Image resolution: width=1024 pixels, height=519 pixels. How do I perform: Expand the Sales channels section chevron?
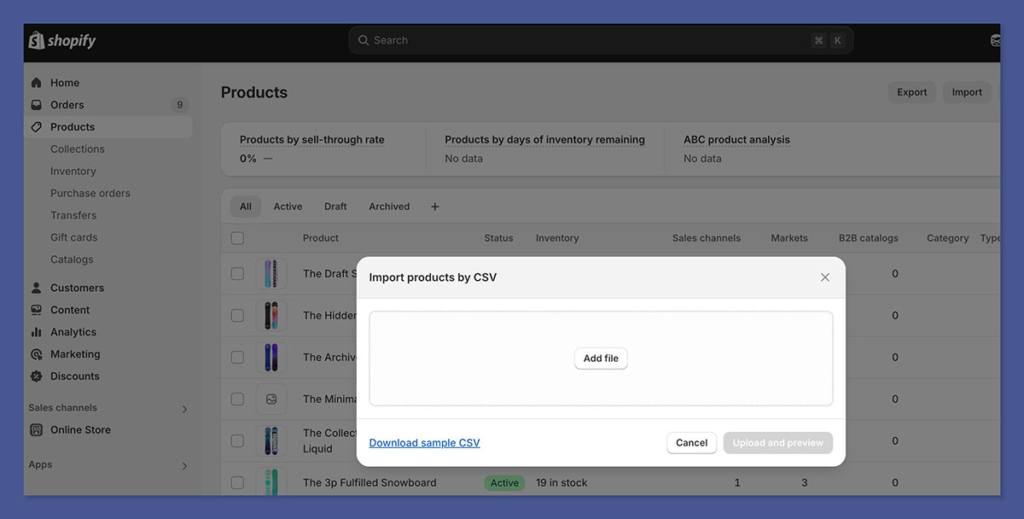click(x=184, y=409)
